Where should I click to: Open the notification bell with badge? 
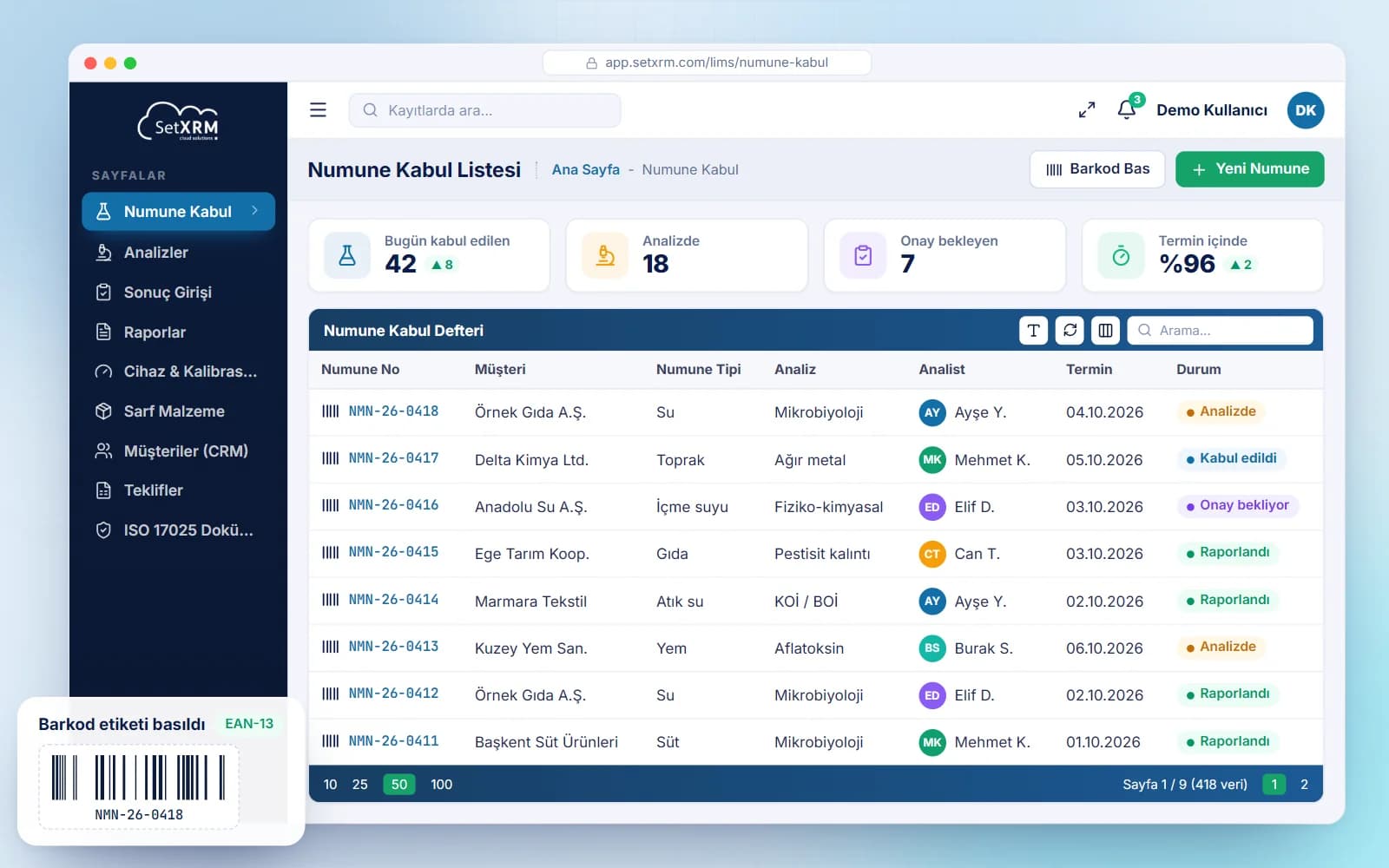tap(1128, 108)
